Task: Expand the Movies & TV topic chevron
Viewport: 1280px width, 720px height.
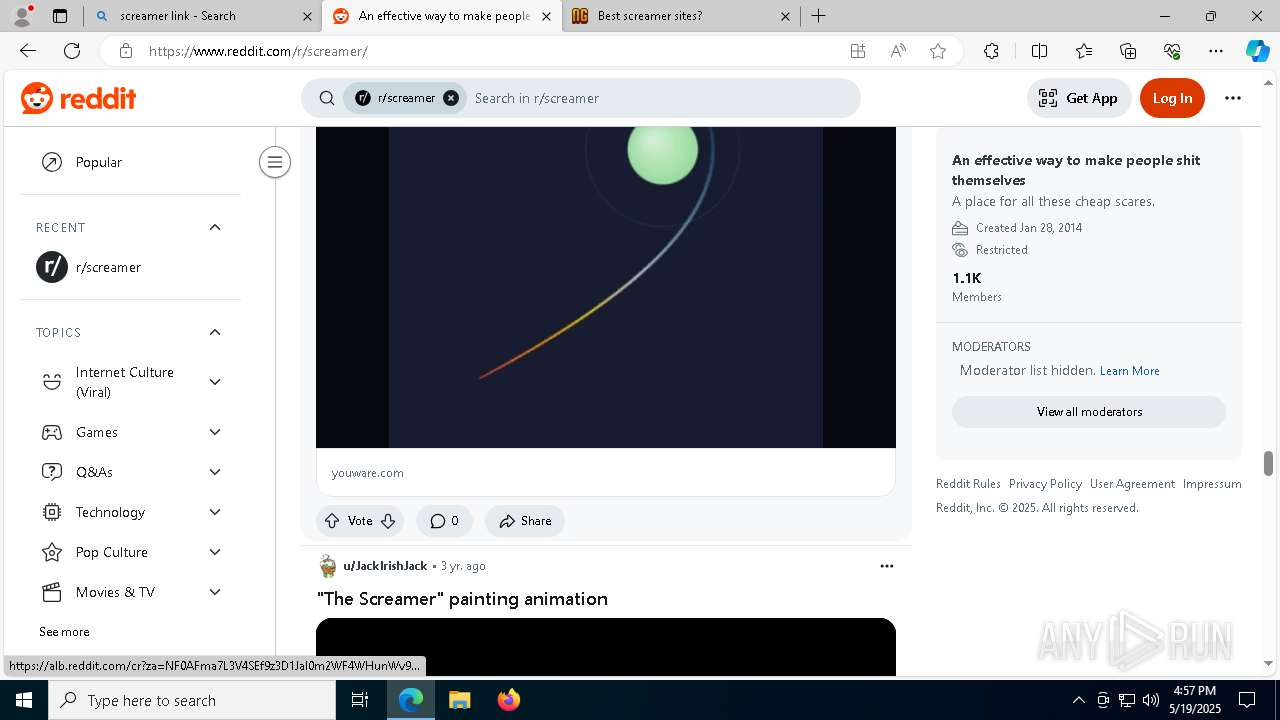Action: click(x=215, y=592)
